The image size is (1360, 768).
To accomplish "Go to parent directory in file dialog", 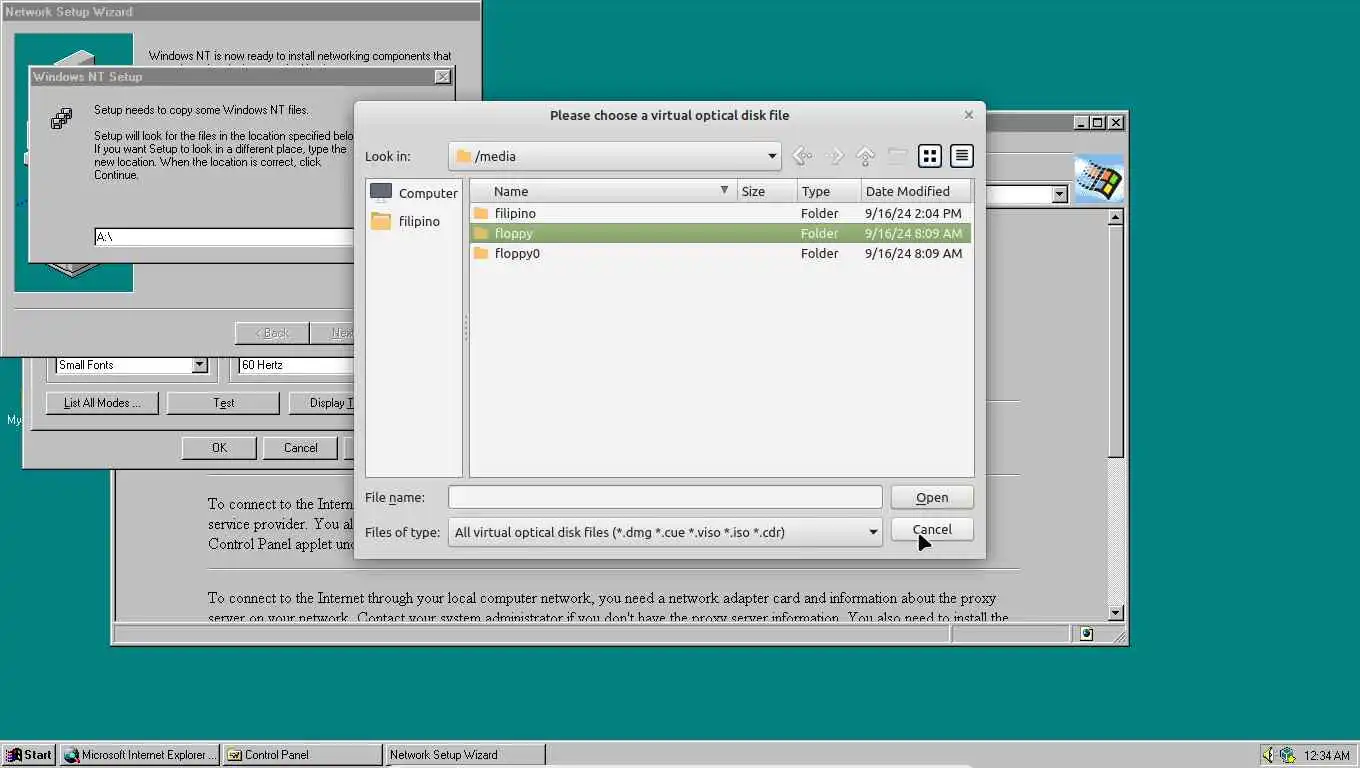I will point(866,156).
